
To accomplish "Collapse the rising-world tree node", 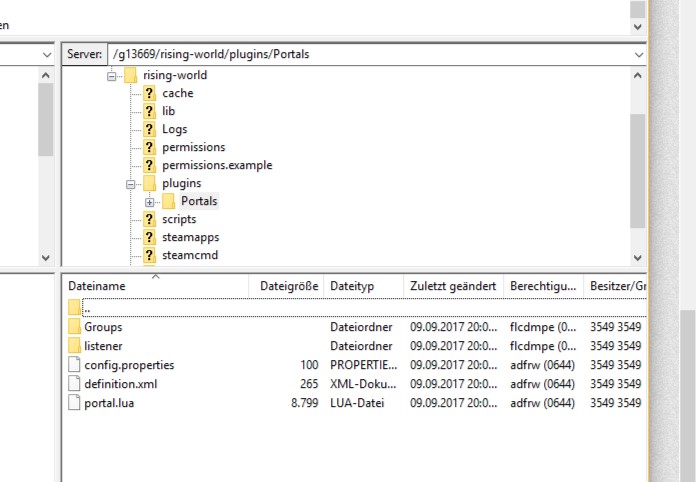I will pyautogui.click(x=112, y=75).
